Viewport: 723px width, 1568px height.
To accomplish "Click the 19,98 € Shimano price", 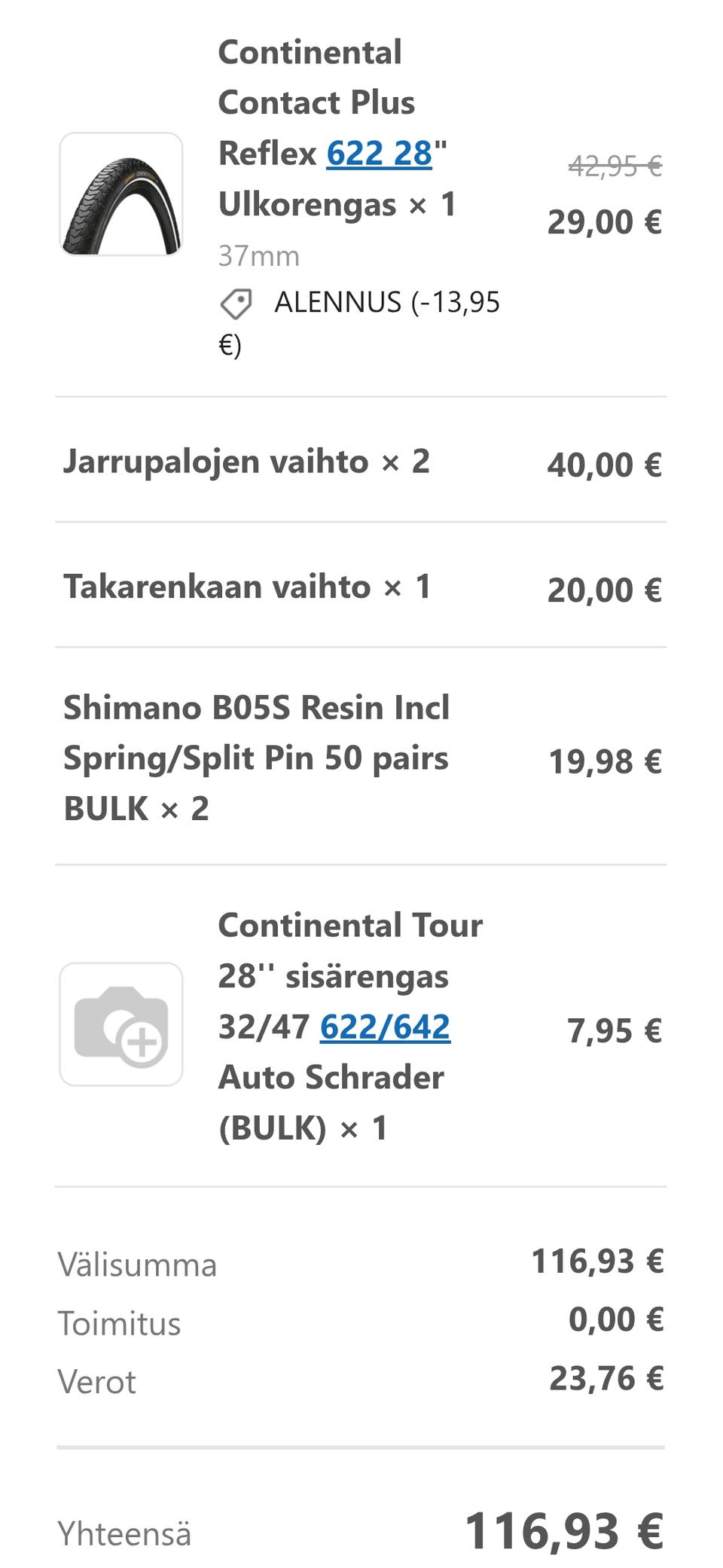I will 606,761.
